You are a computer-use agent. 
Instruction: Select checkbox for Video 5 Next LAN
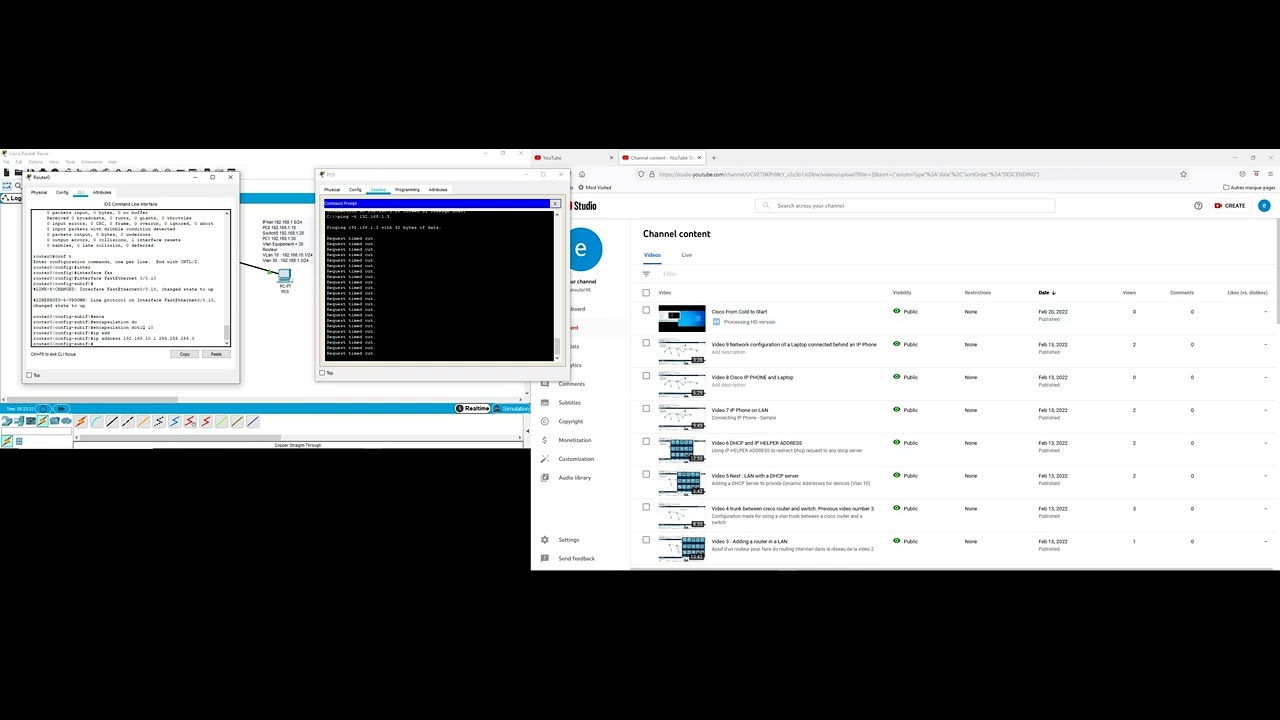point(646,474)
